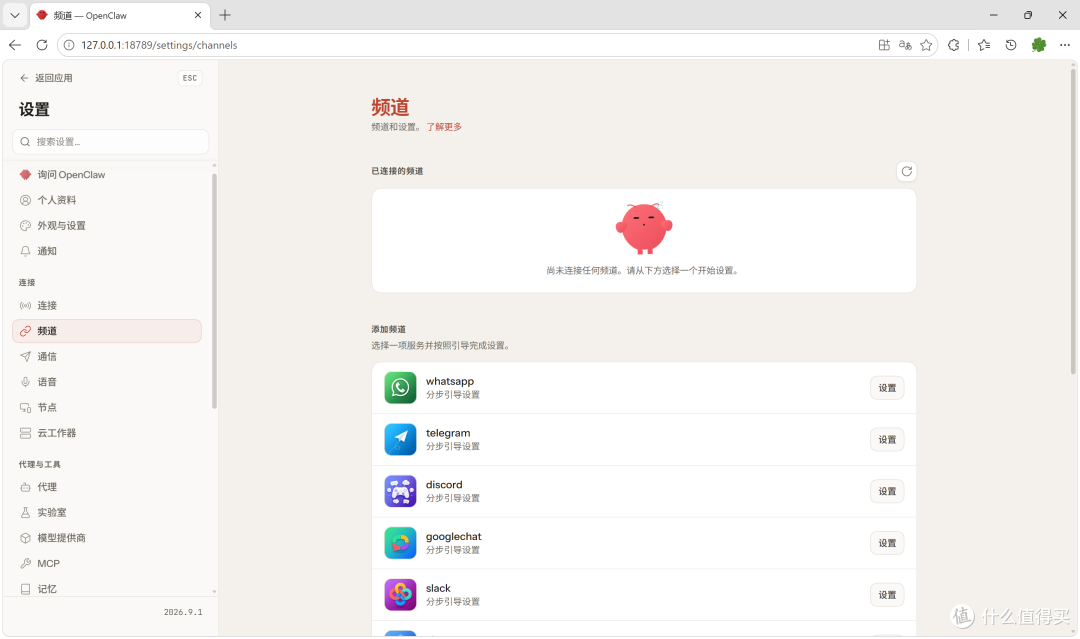Click the clover profile icon in browser toolbar
Screen dimensions: 1080x639
tap(1039, 45)
